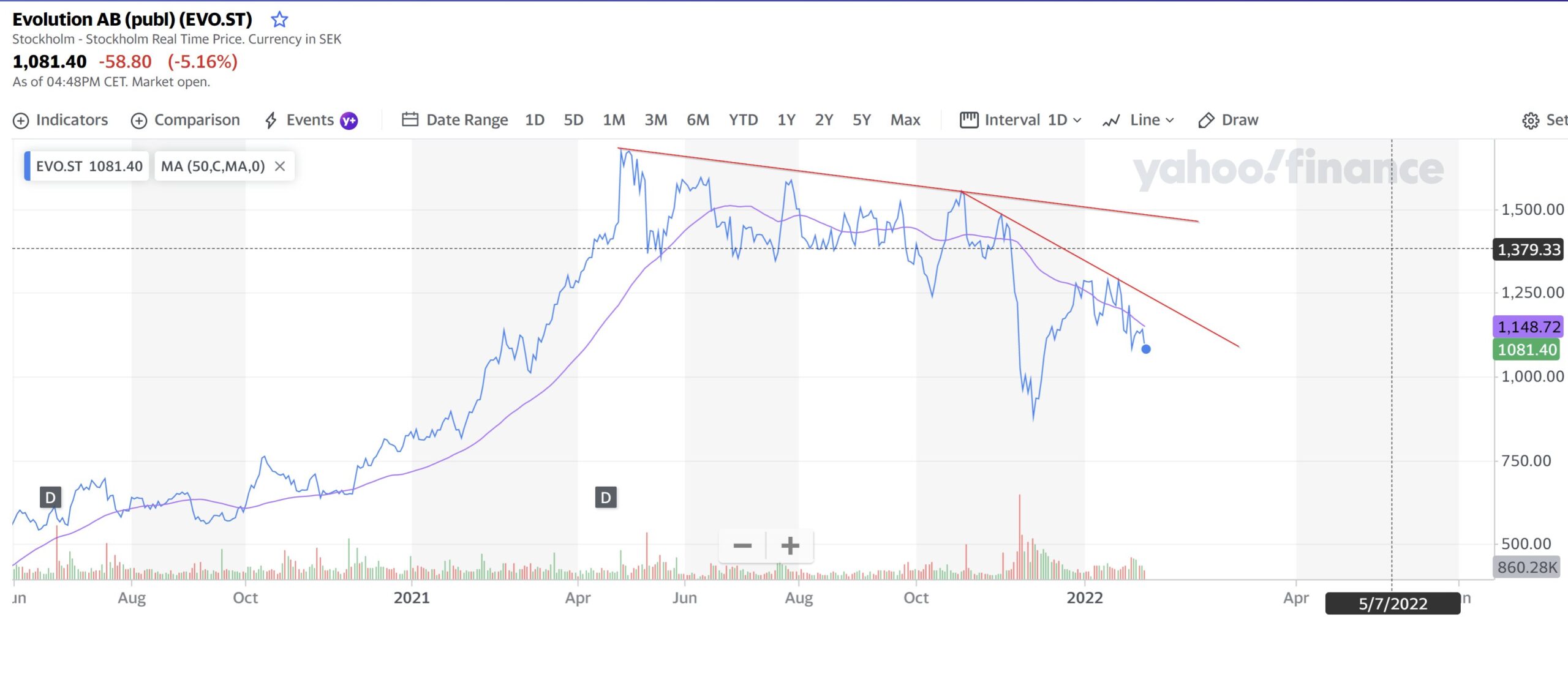1568x680 pixels.
Task: Click the plus icon beside Indicators
Action: click(x=21, y=121)
